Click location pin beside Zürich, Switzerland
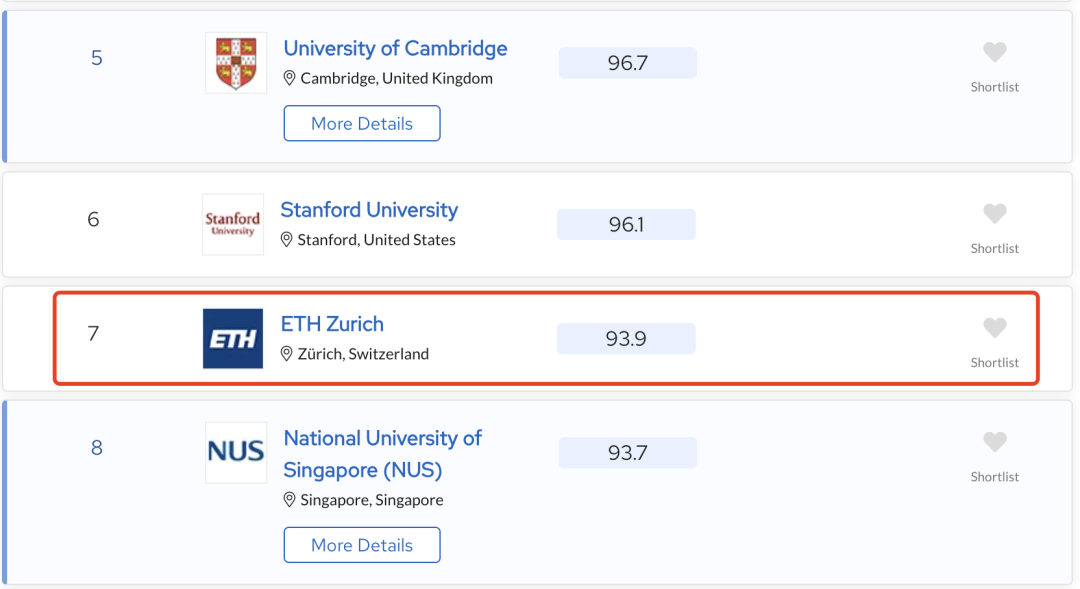 tap(287, 354)
